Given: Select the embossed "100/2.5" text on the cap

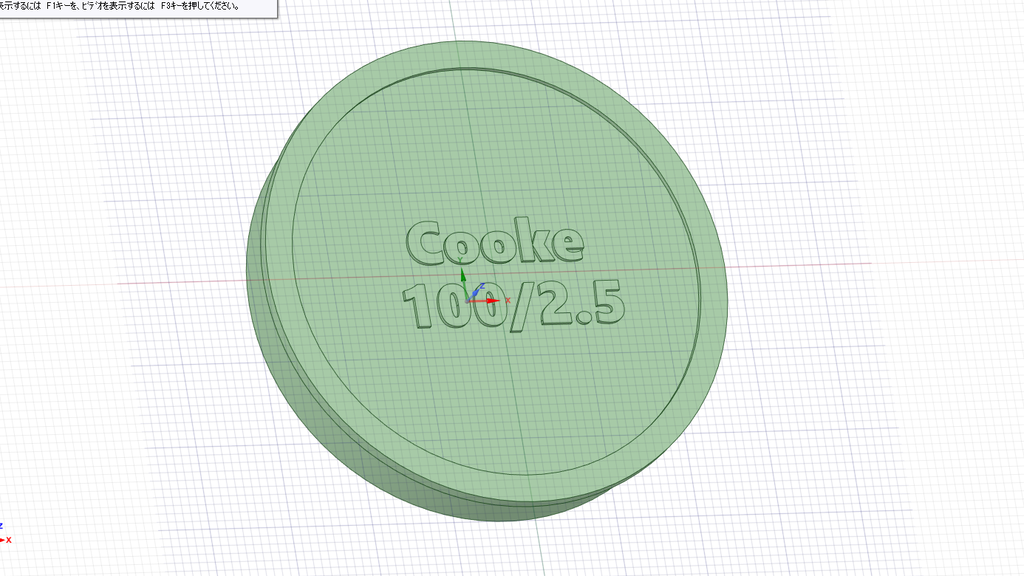Looking at the screenshot, I should point(513,307).
